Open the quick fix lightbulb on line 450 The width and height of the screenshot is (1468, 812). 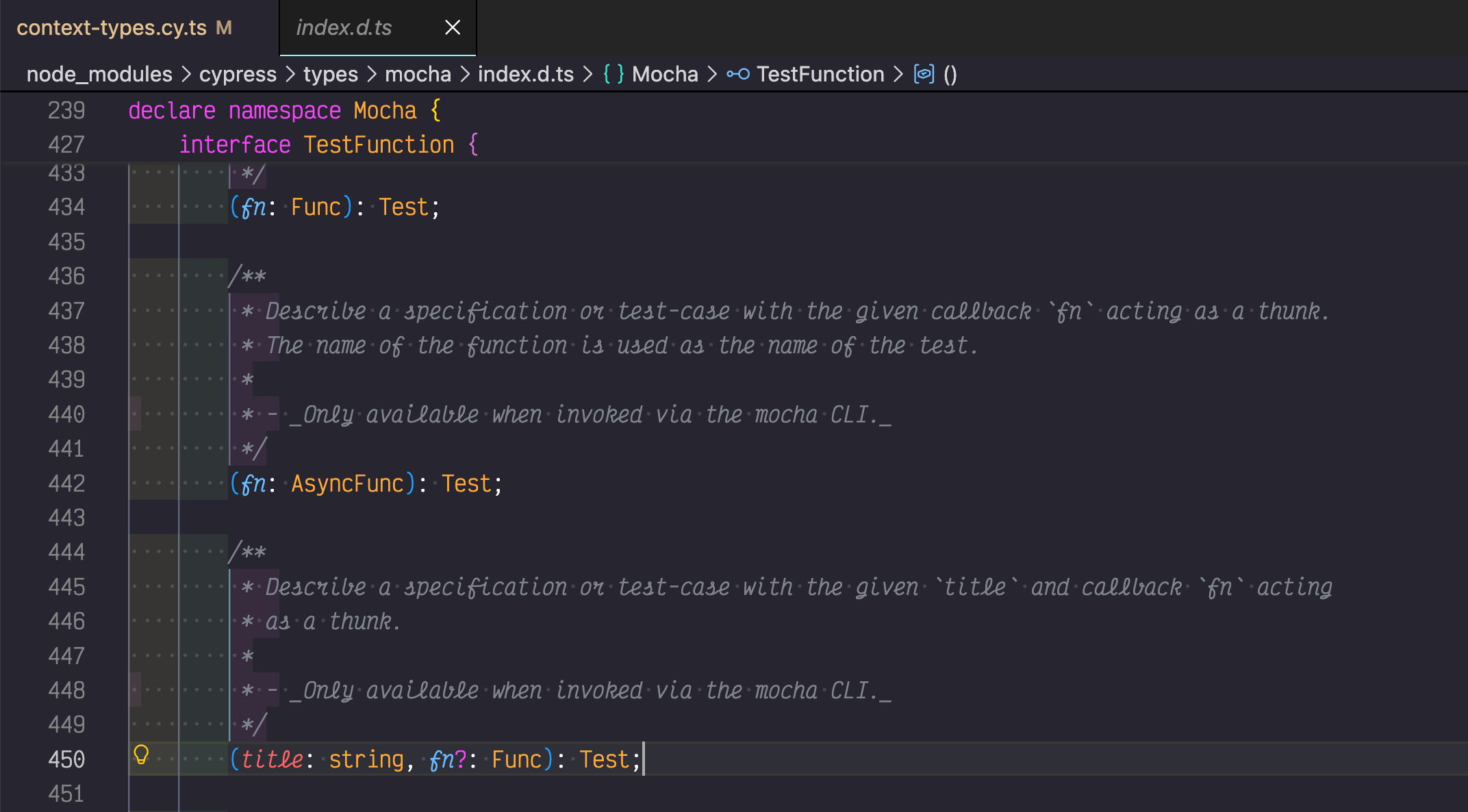click(x=142, y=755)
